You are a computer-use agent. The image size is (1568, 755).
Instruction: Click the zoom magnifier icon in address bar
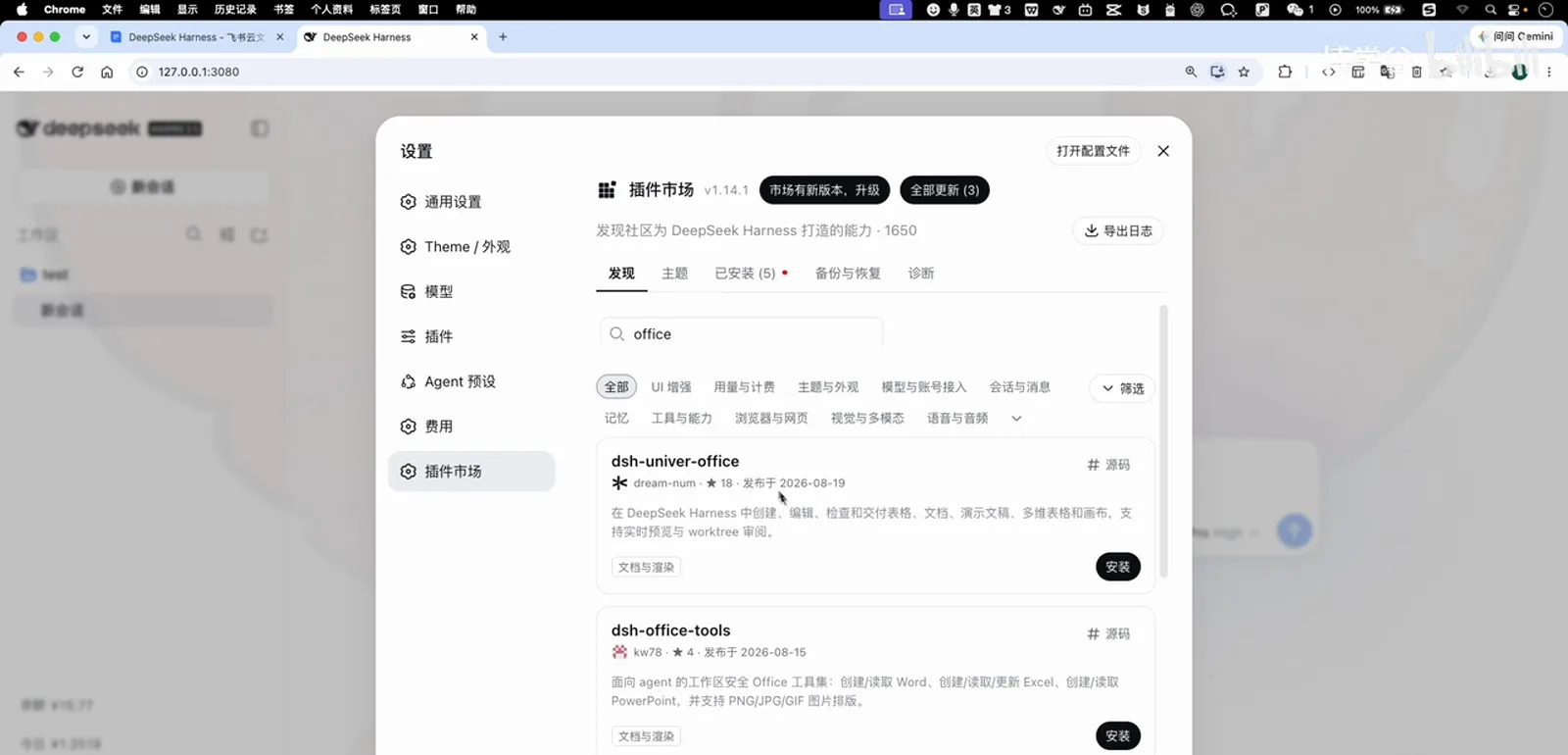point(1191,72)
